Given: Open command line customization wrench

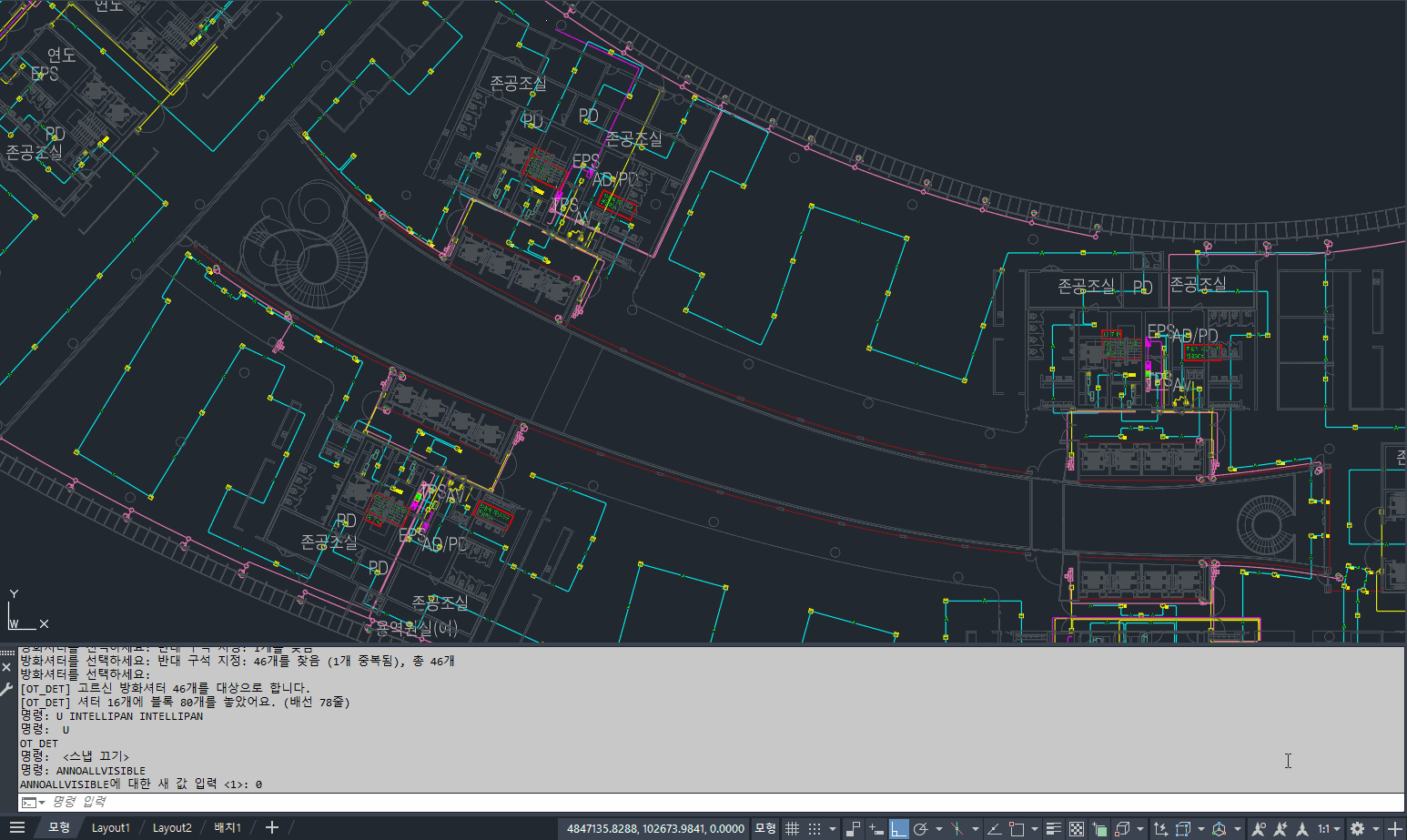Looking at the screenshot, I should 6,689.
